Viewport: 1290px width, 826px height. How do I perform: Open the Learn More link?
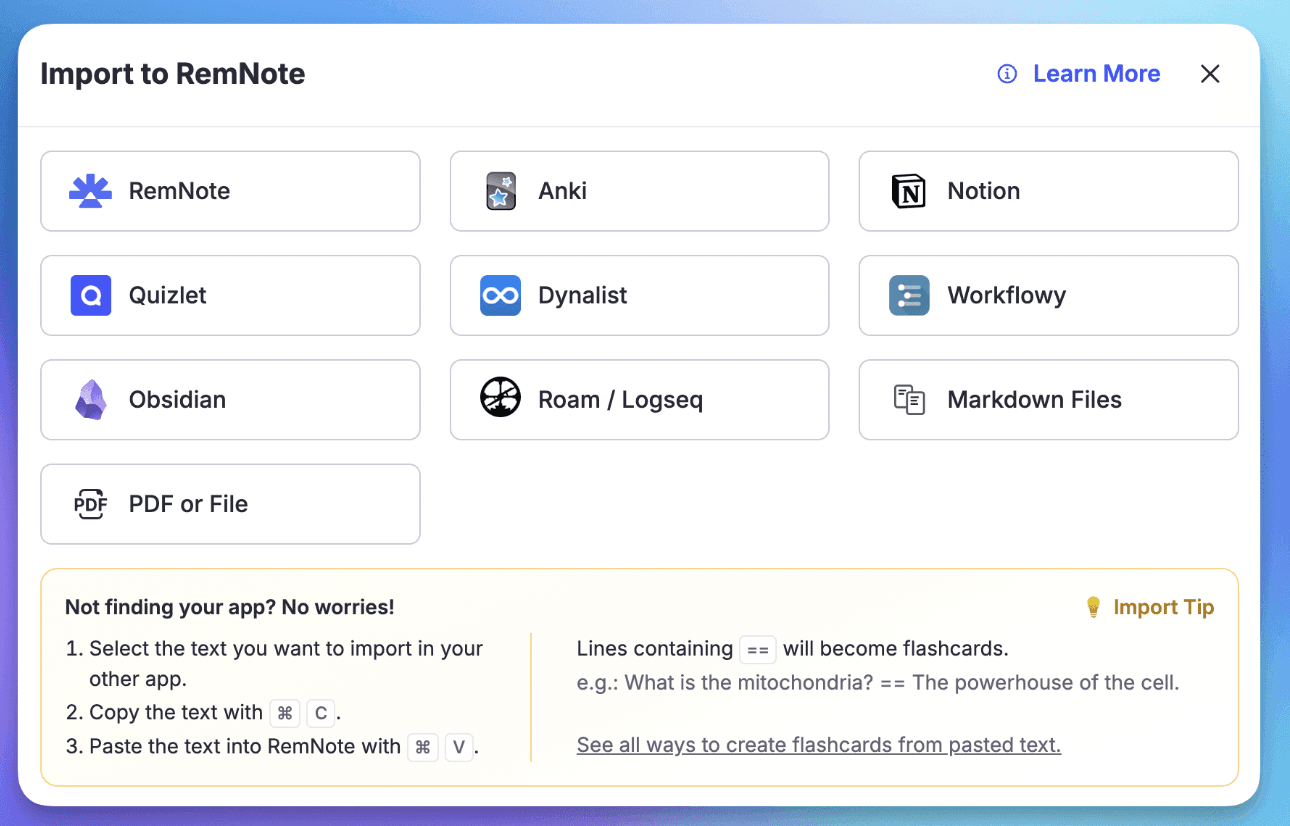point(1096,74)
